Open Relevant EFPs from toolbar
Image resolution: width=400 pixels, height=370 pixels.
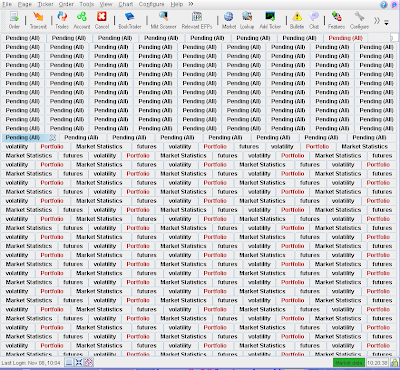coord(197,20)
